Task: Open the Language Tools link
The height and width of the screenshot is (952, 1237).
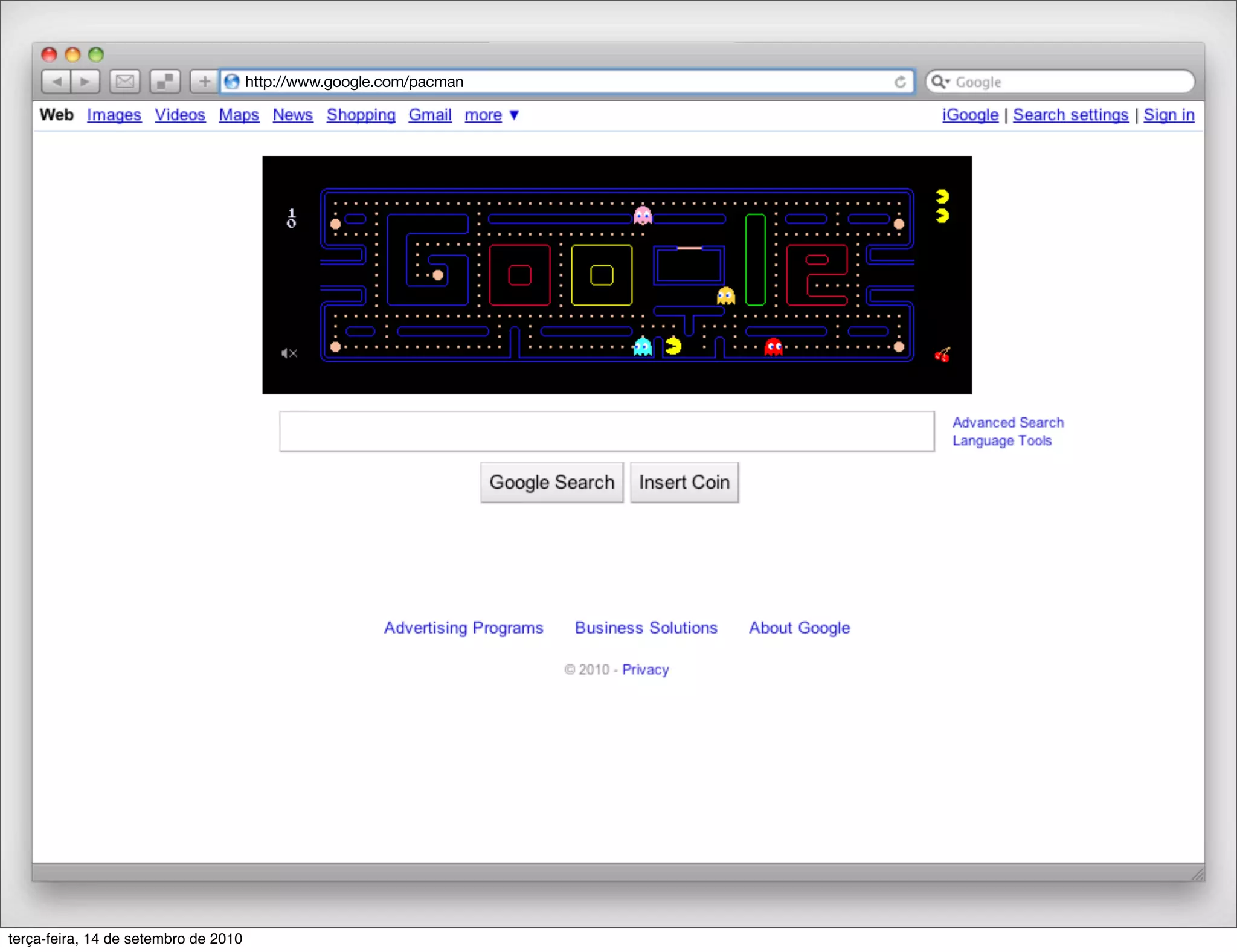Action: pos(1002,441)
